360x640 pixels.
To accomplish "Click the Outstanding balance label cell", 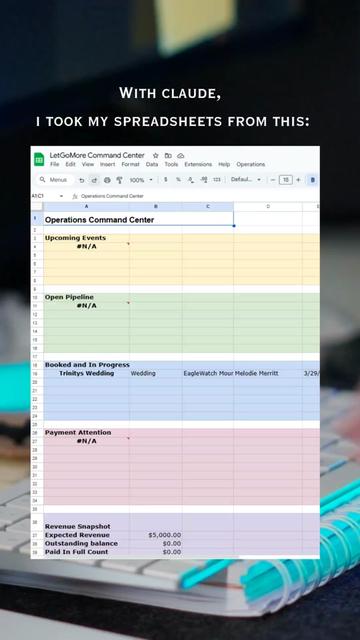I will click(x=87, y=544).
